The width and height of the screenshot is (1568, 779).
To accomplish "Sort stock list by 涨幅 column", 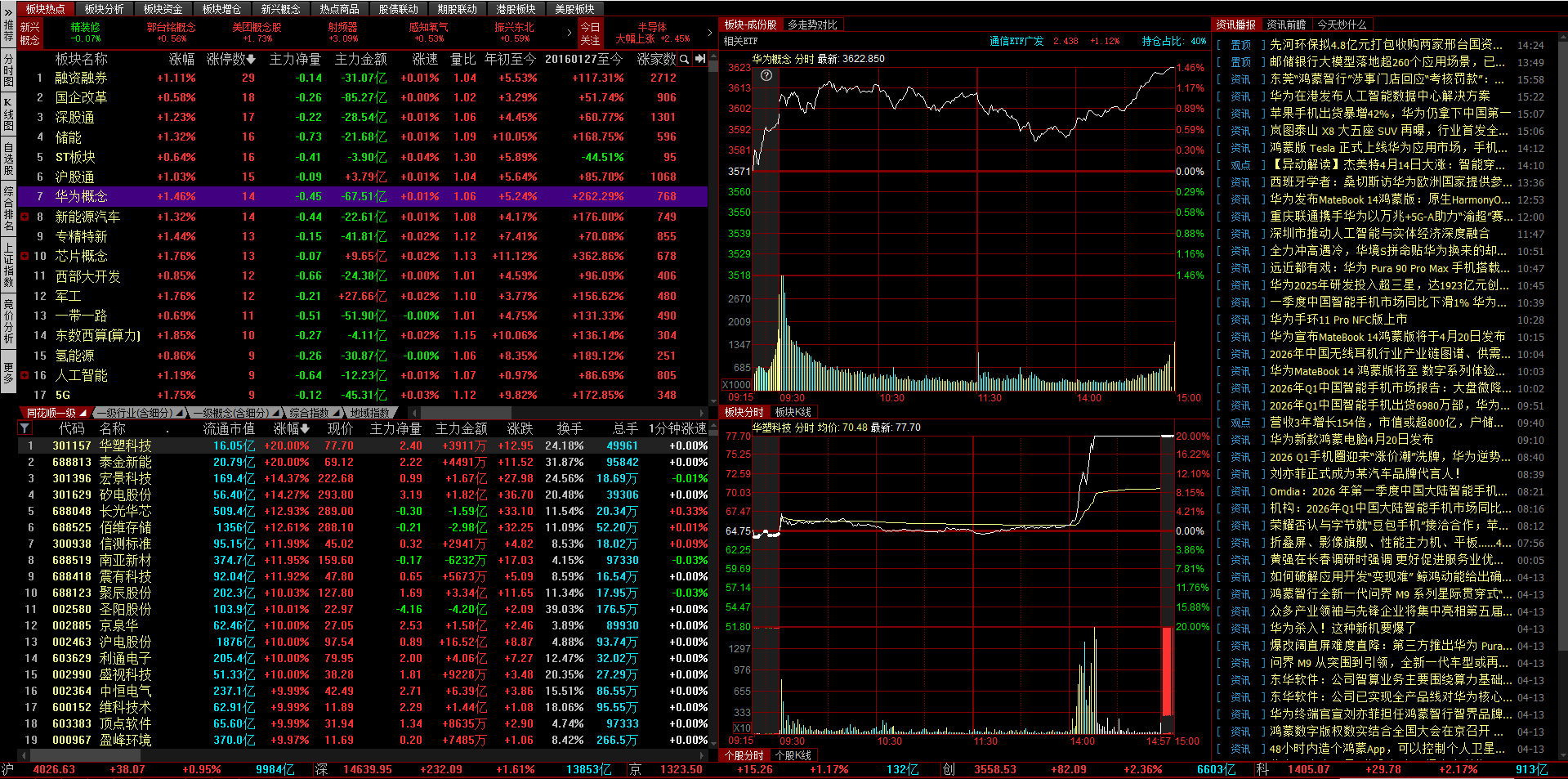I will (291, 428).
